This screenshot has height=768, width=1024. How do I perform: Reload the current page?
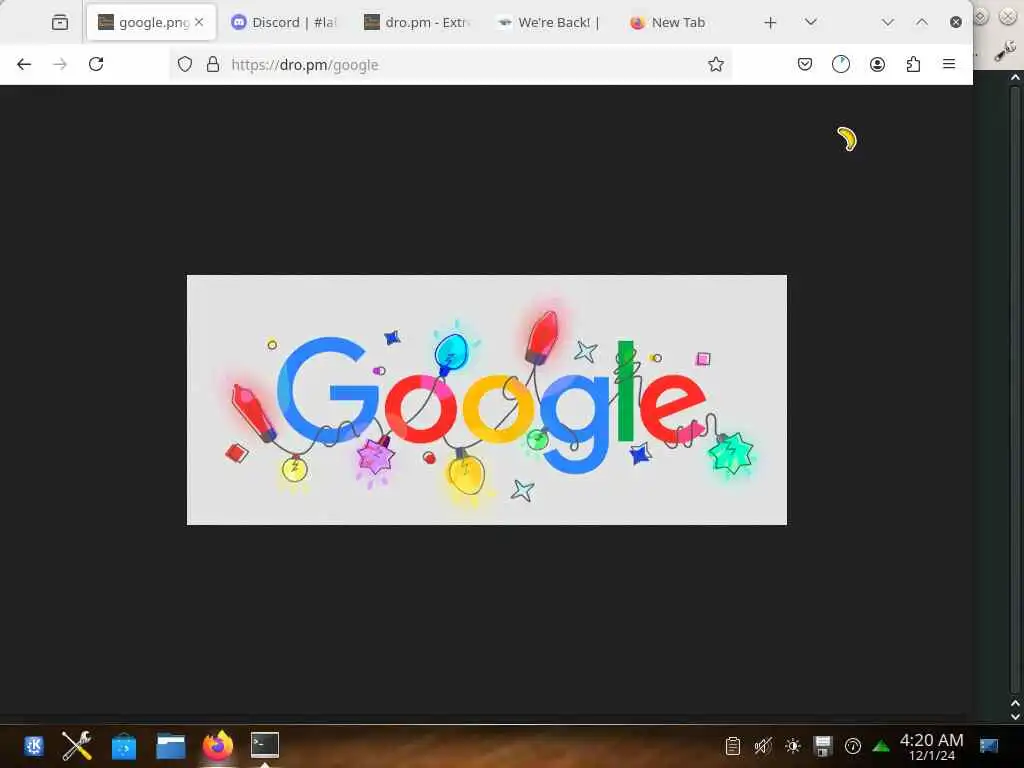coord(96,64)
